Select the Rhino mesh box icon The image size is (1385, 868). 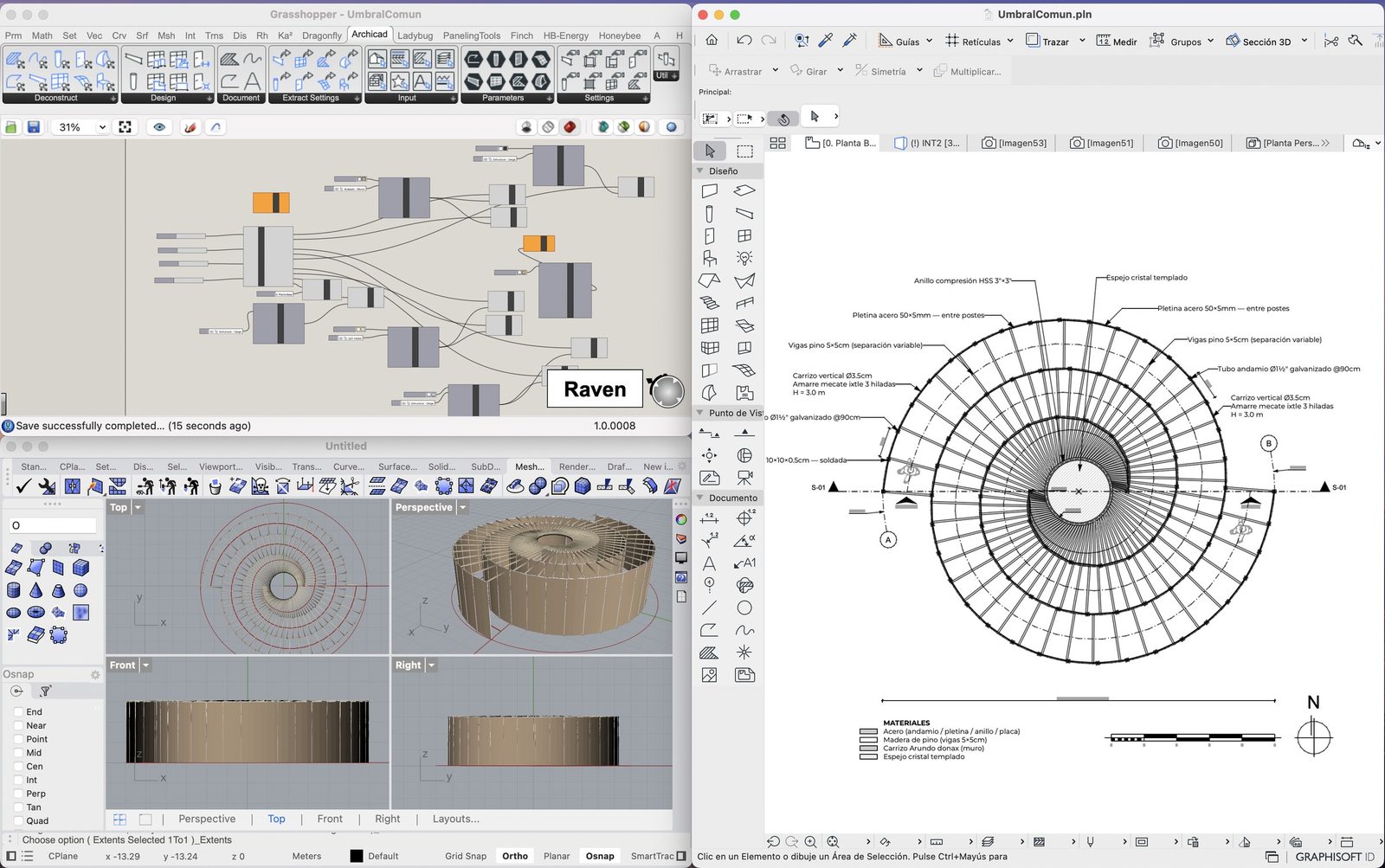click(x=81, y=568)
